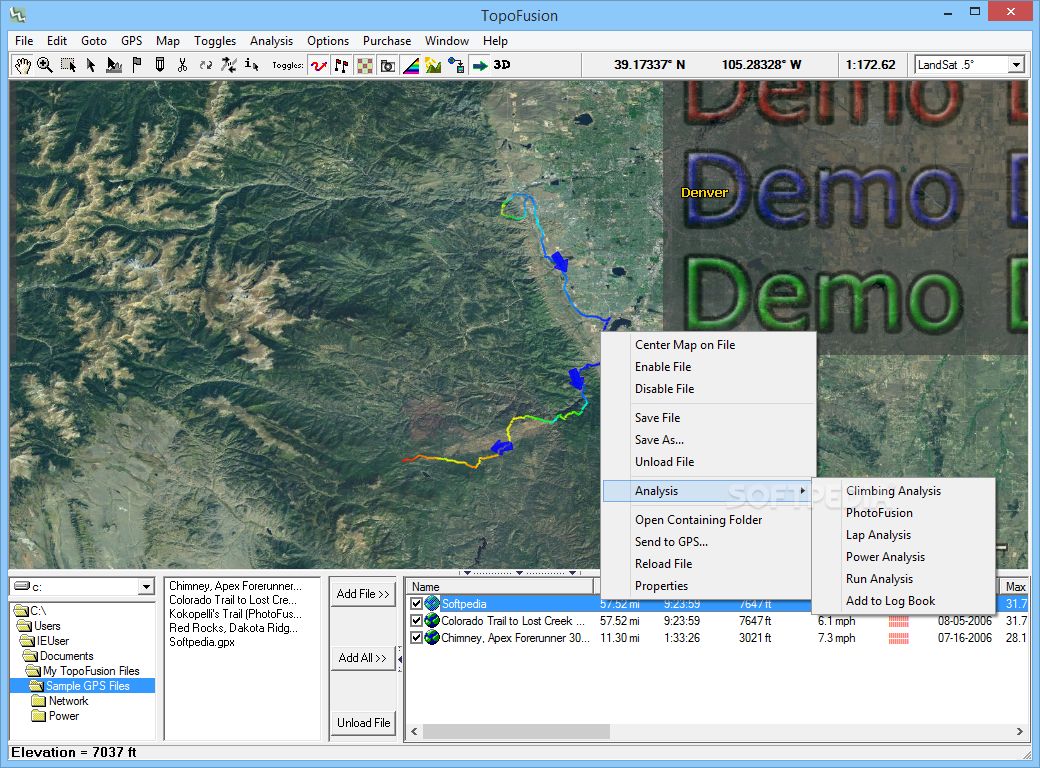This screenshot has height=768, width=1040.
Task: Open the 3D view
Action: tap(502, 65)
